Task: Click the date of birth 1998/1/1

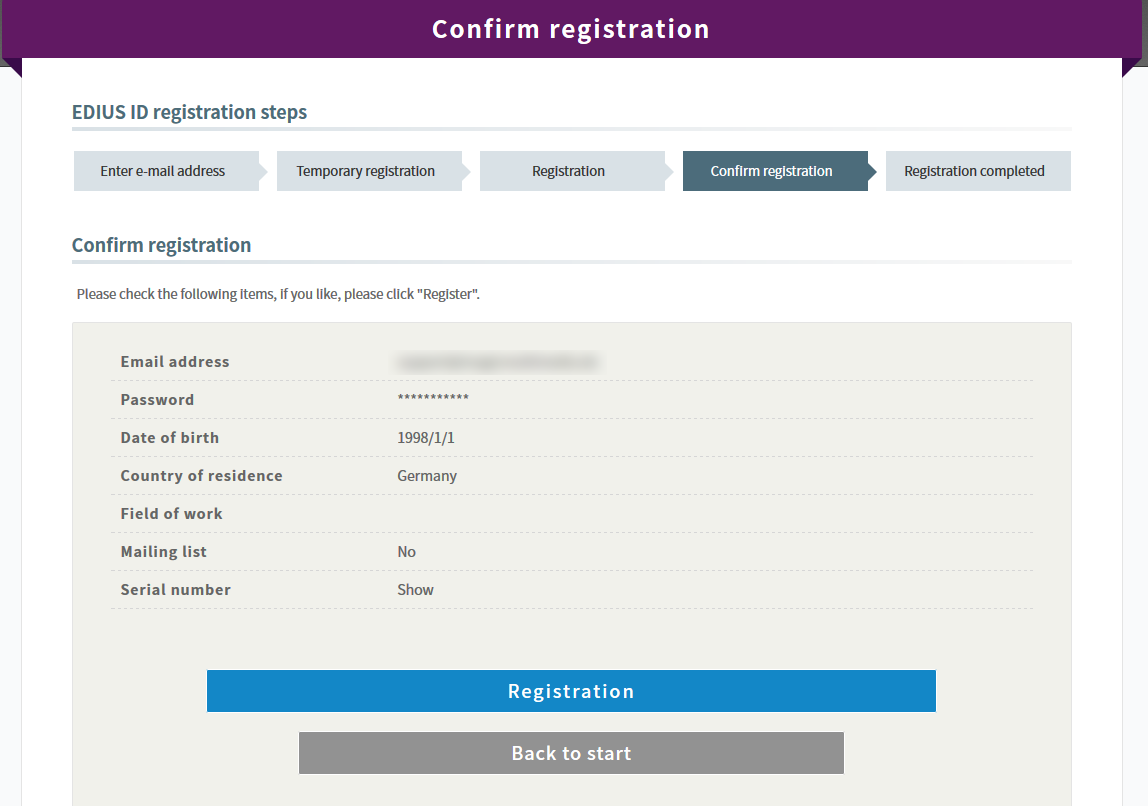Action: coord(426,438)
